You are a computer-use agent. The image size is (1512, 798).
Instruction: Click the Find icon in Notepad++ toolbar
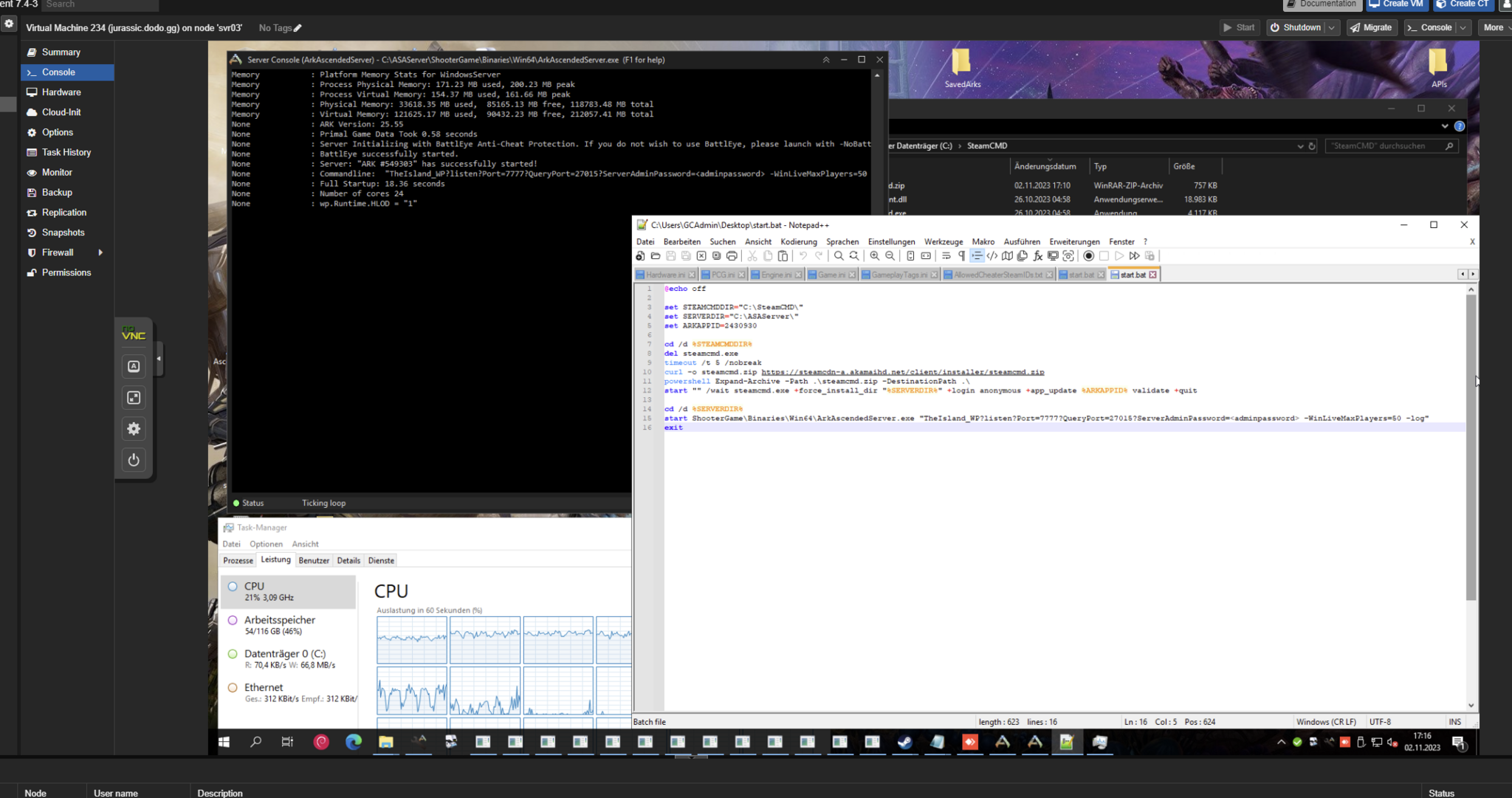tap(838, 255)
